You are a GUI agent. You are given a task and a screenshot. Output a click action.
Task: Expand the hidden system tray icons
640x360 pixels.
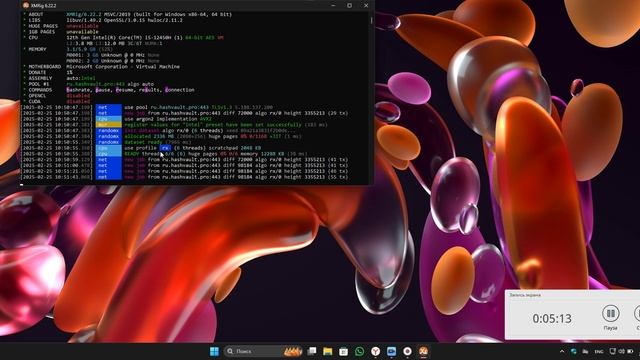562,351
